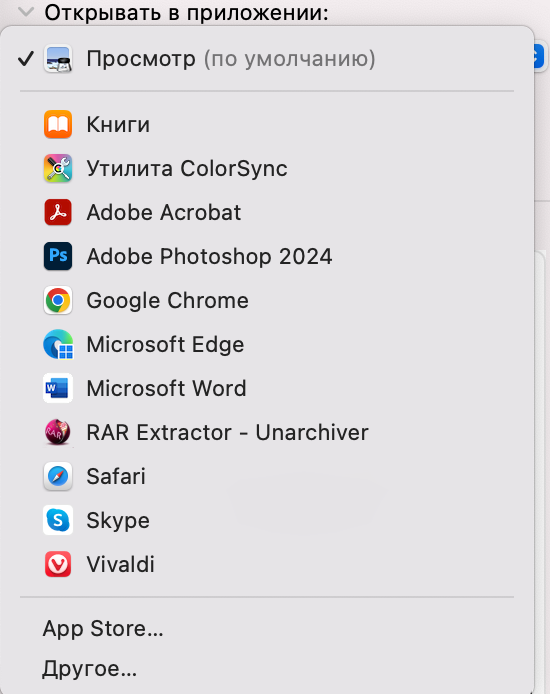Select the Vivaldi browser icon
The width and height of the screenshot is (550, 694).
58,564
